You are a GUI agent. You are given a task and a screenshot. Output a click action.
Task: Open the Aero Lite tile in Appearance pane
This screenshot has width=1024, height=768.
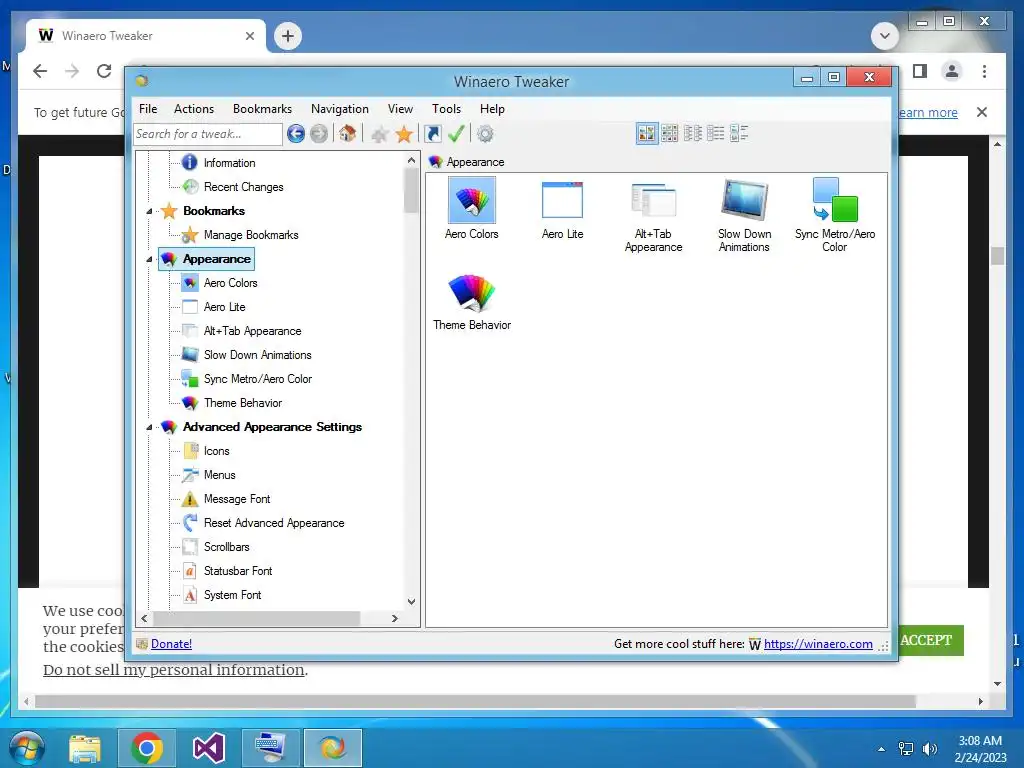562,209
